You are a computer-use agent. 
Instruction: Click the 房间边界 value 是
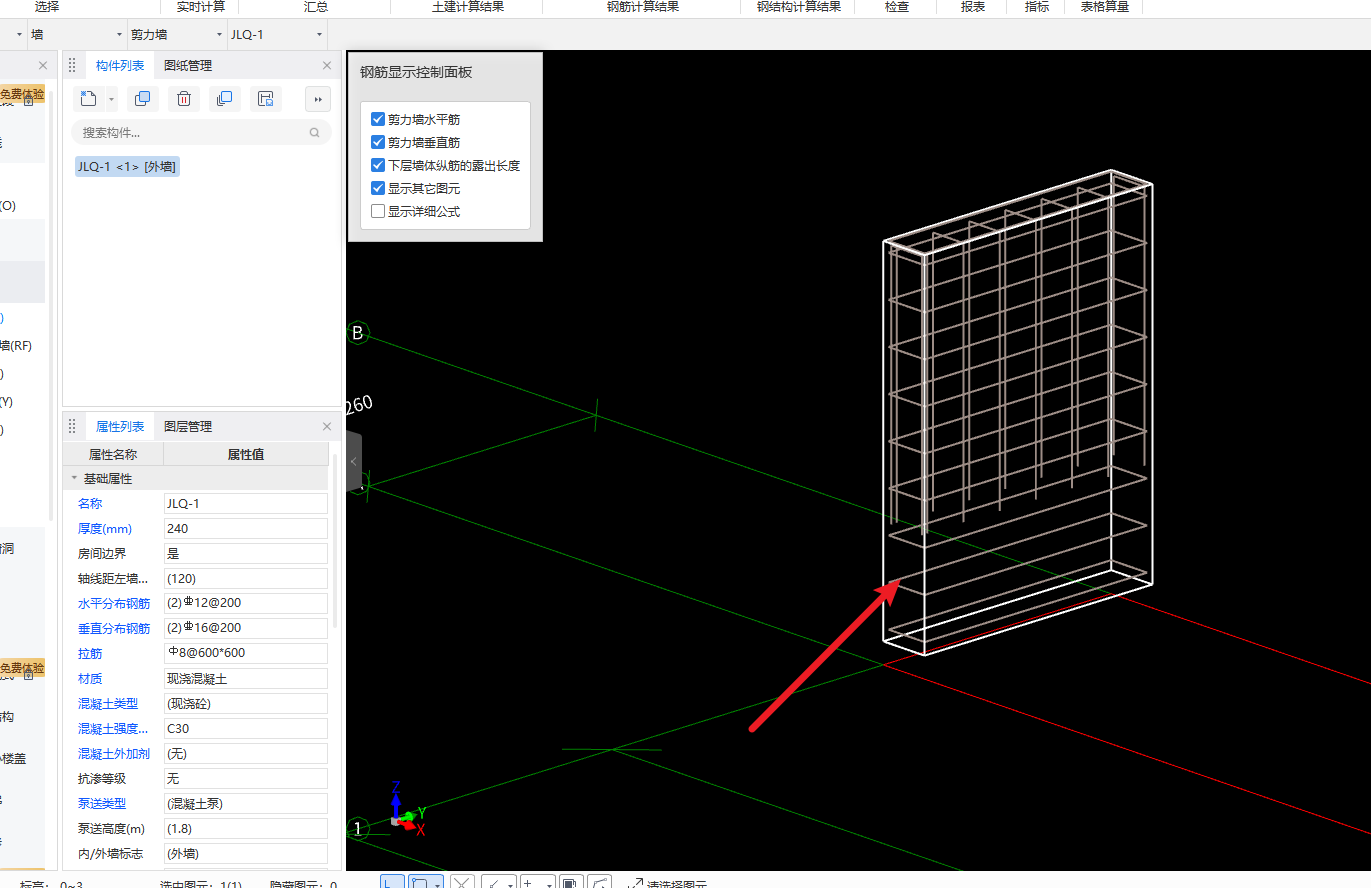[x=246, y=553]
